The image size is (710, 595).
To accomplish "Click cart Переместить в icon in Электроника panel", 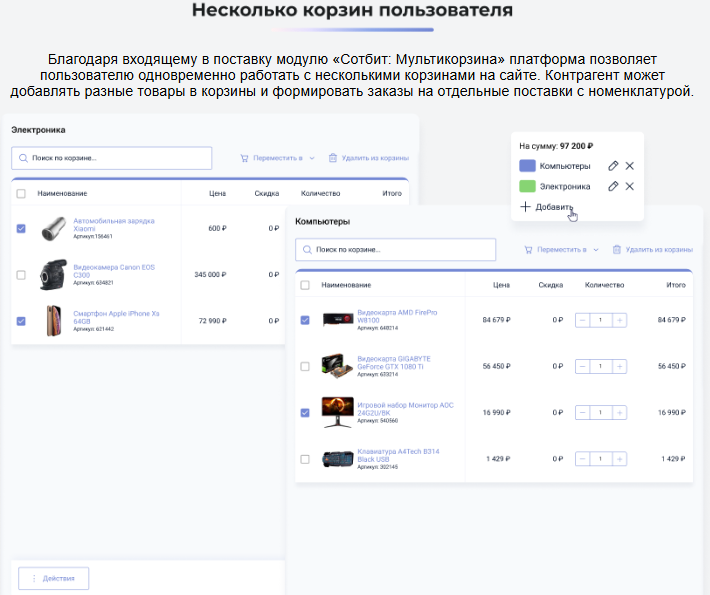I will point(244,158).
